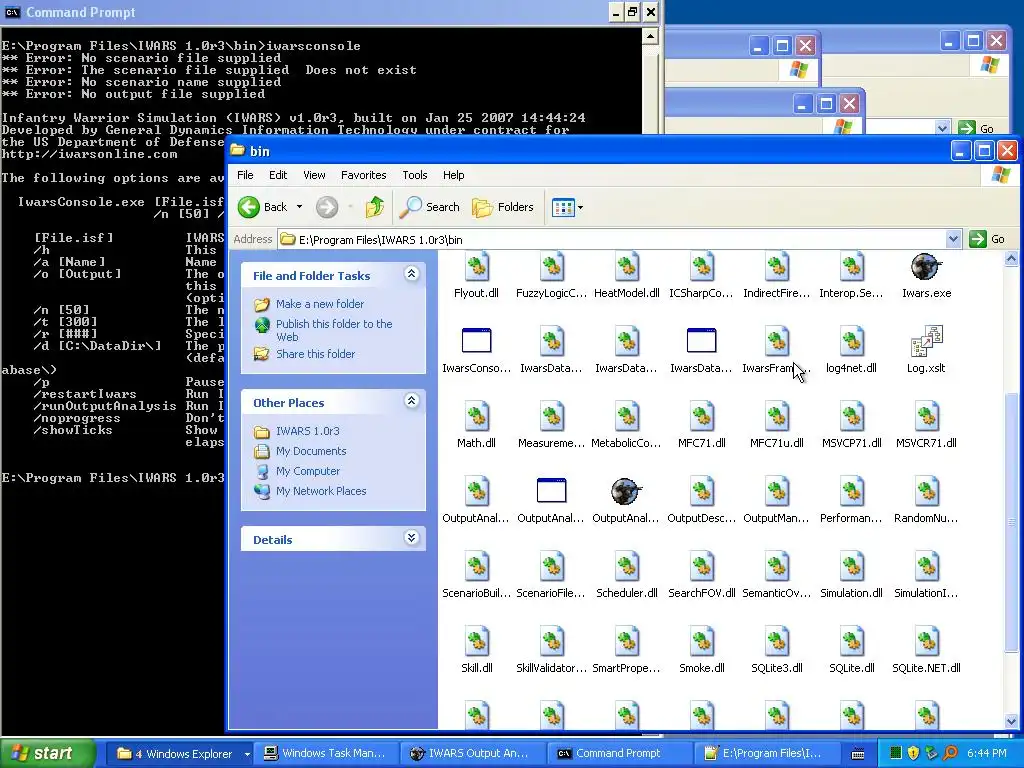1024x768 pixels.
Task: Collapse the File and Folder Tasks panel
Action: (x=411, y=274)
